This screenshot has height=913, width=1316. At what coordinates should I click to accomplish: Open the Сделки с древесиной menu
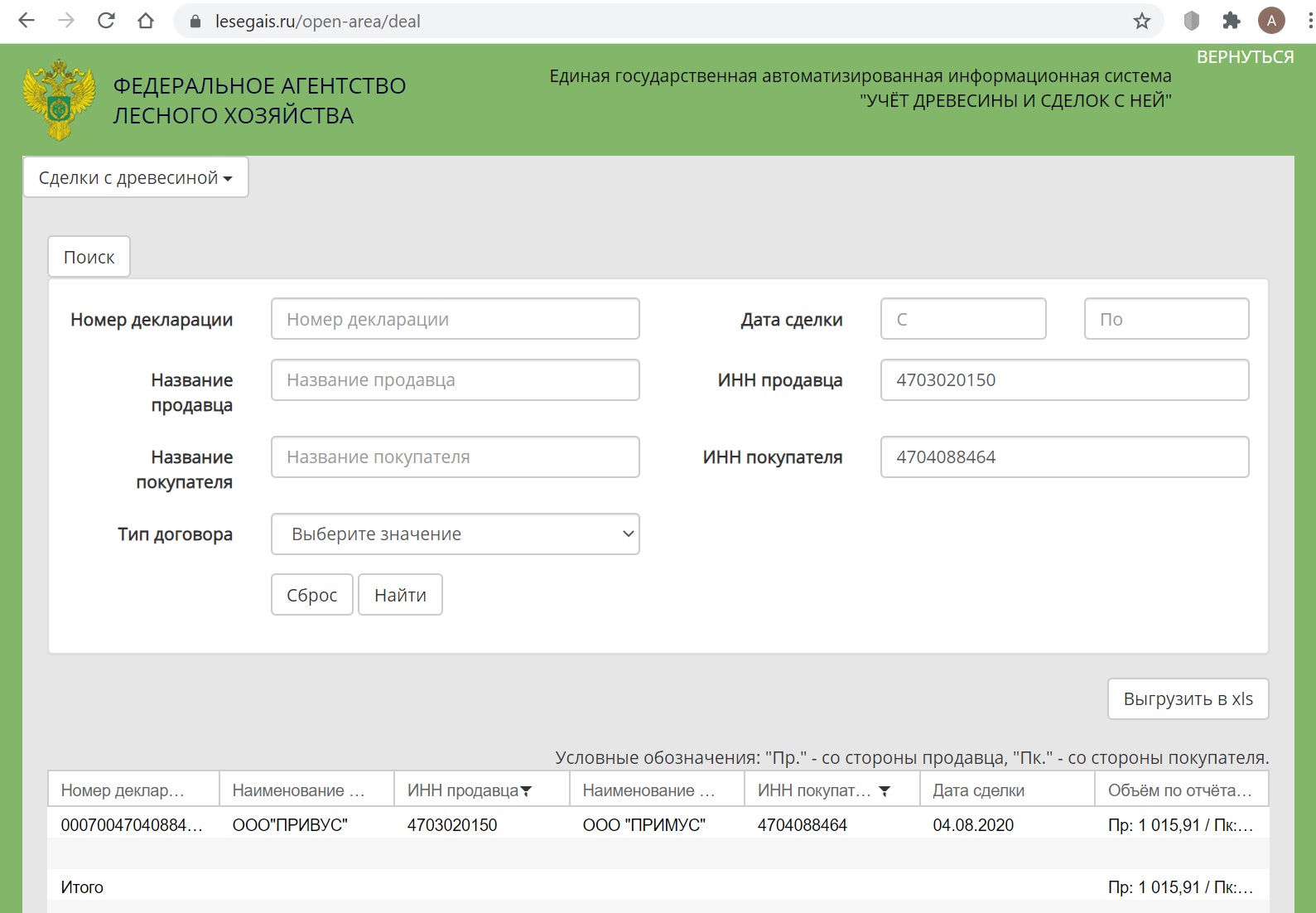(136, 178)
